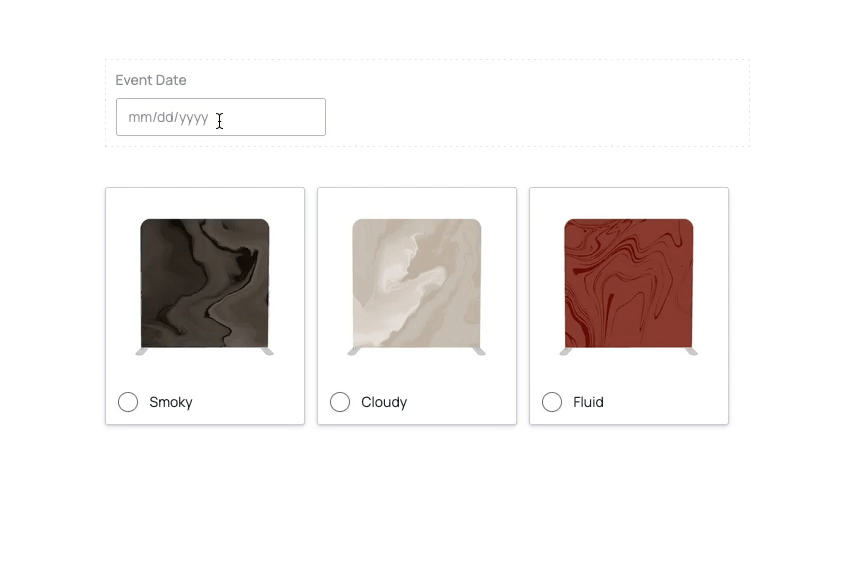Click the "Fluid" text label

pyautogui.click(x=588, y=402)
